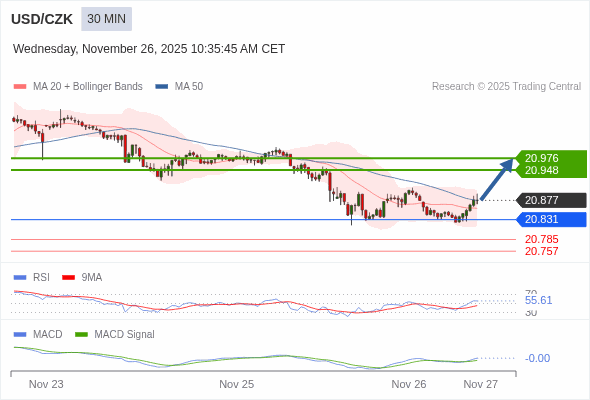590x400 pixels.
Task: Click the MA 50 legend label
Action: point(189,87)
